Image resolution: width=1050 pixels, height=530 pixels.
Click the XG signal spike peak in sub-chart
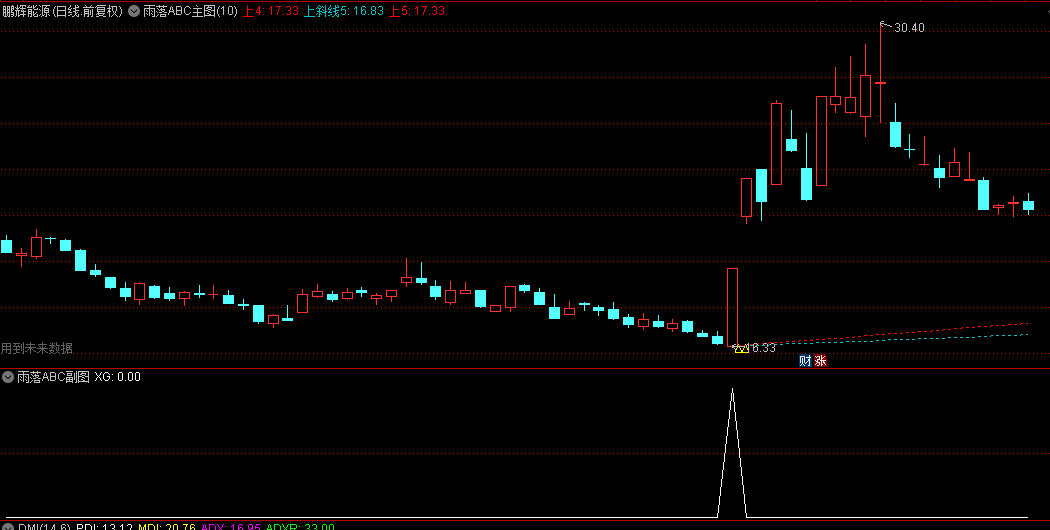pos(732,389)
